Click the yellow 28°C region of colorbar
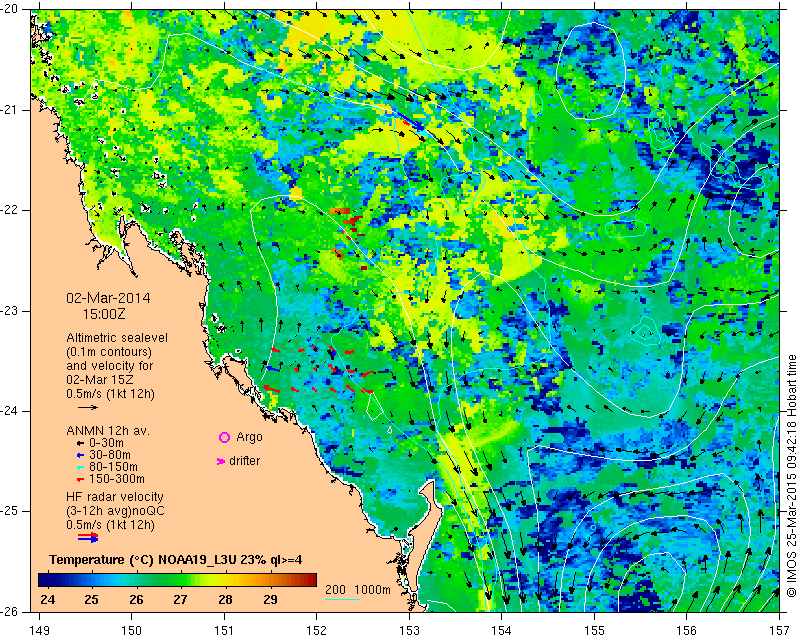This screenshot has height=640, width=800. (225, 580)
